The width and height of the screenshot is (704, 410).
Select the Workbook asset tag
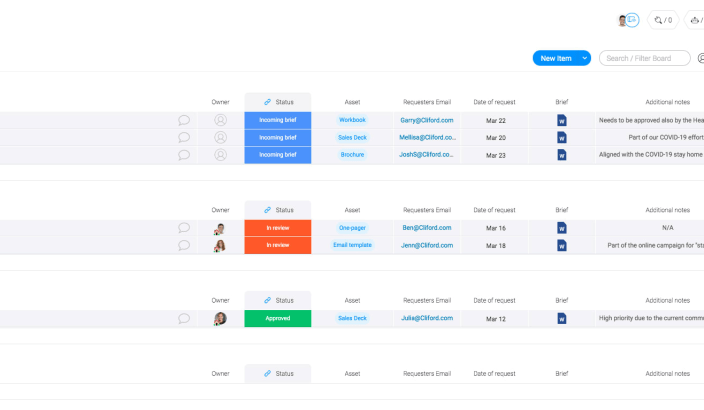[352, 120]
